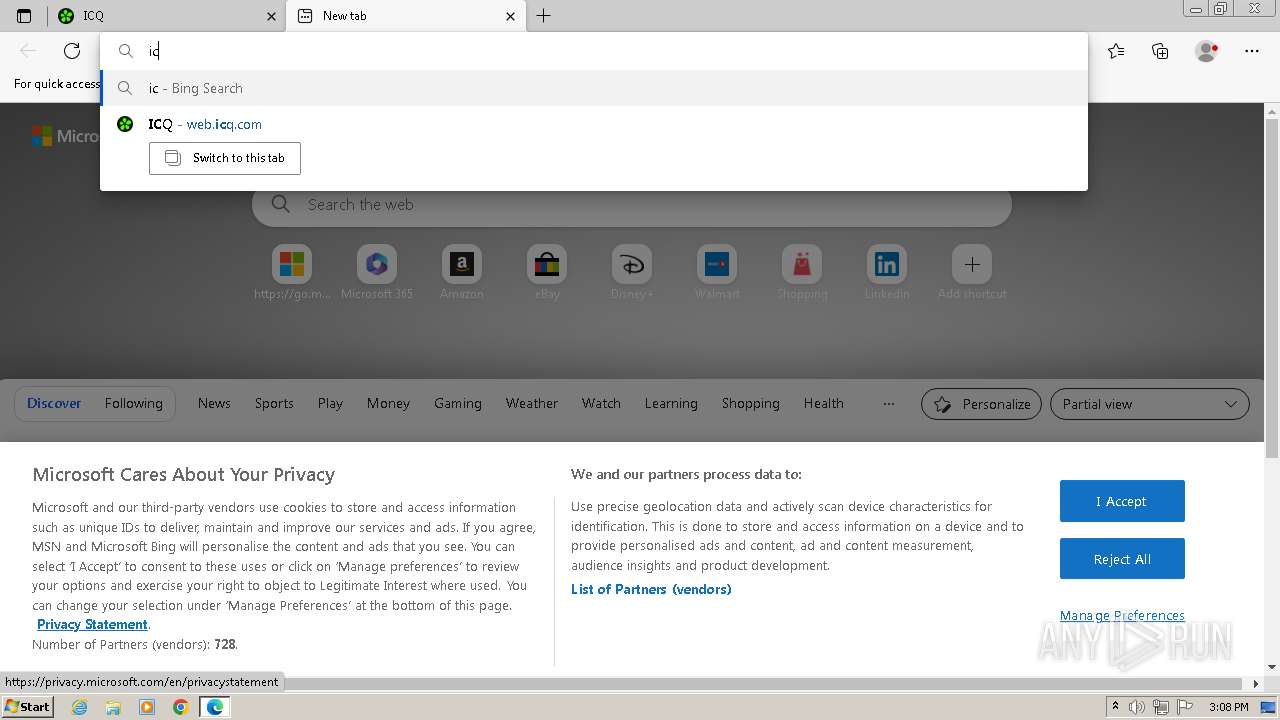Open a new tab with plus button
This screenshot has height=720, width=1280.
543,16
